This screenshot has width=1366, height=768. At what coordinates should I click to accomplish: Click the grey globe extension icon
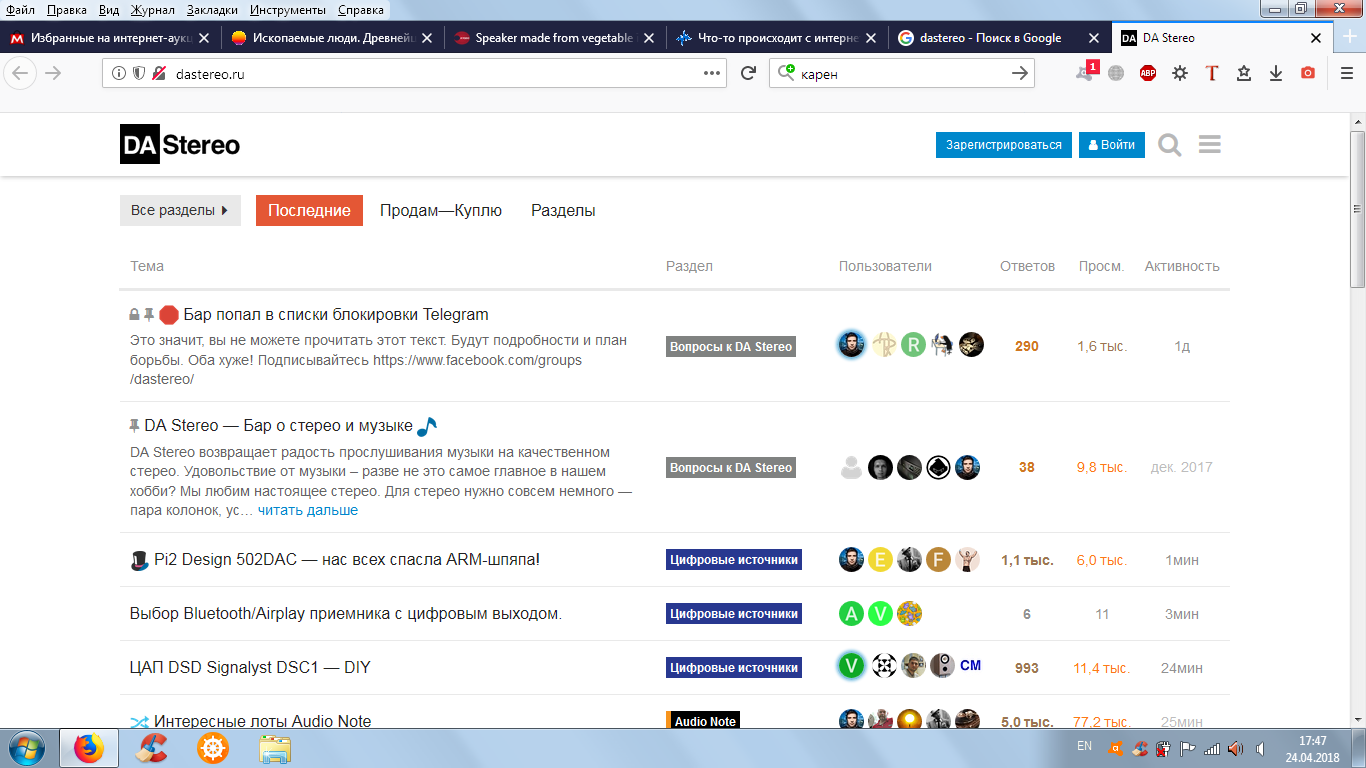click(x=1116, y=73)
